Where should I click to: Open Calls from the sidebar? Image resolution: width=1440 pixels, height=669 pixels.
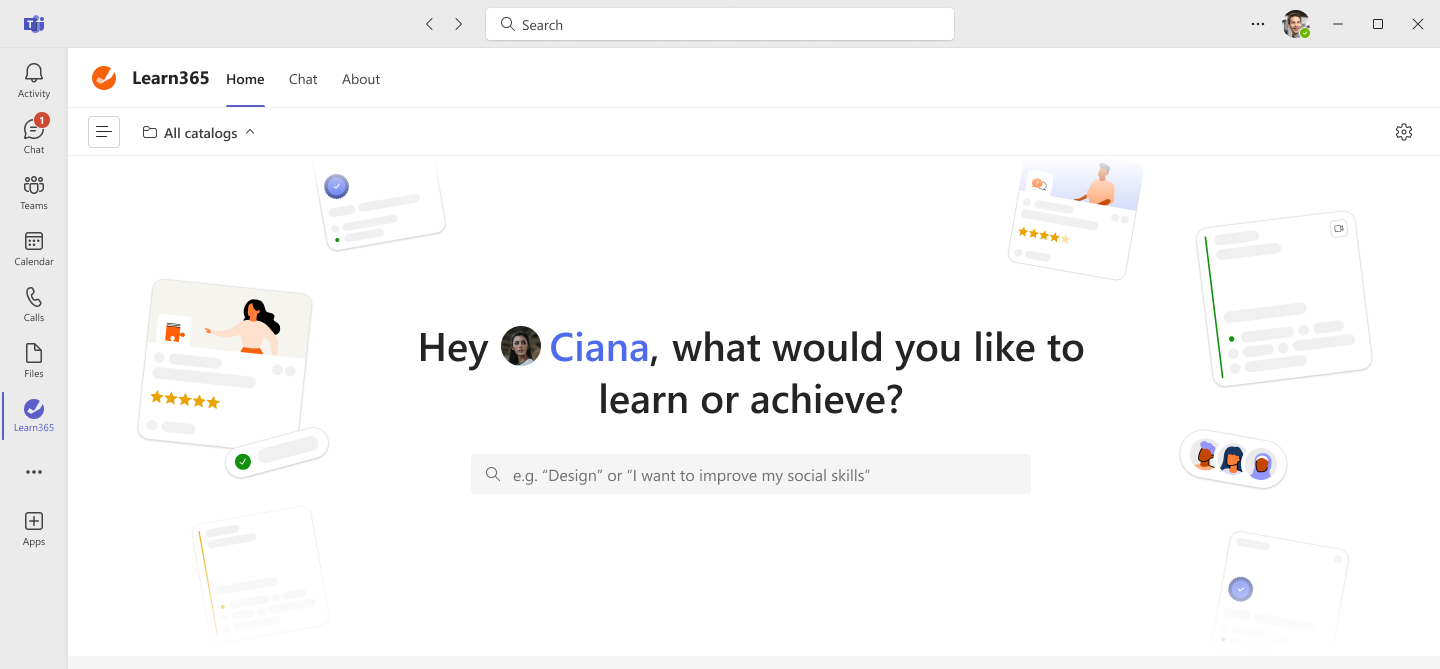[34, 304]
